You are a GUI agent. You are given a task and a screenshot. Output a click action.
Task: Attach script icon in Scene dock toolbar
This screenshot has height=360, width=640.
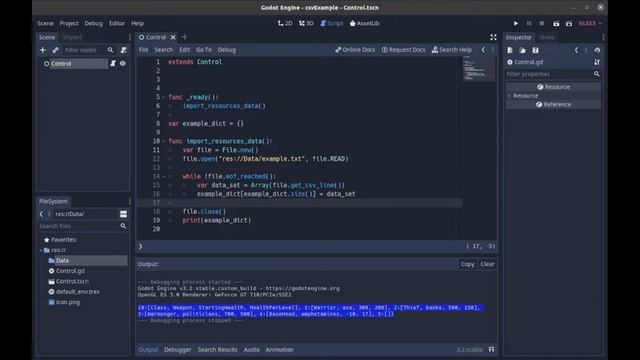[x=123, y=50]
